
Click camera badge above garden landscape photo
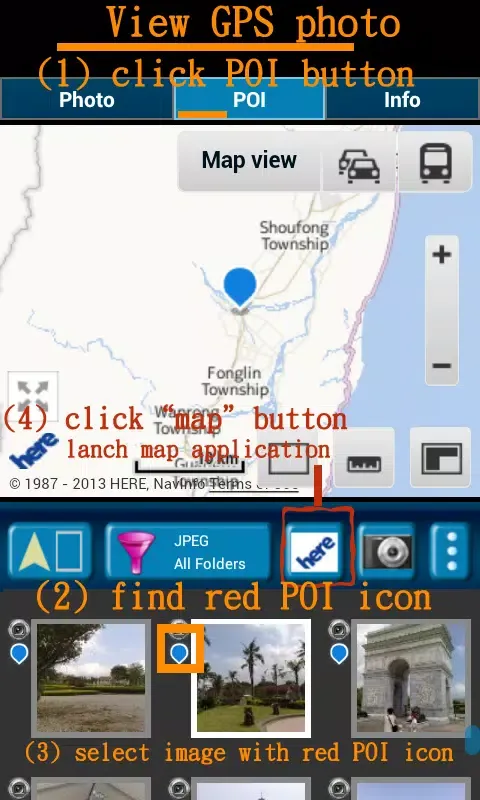coord(19,630)
